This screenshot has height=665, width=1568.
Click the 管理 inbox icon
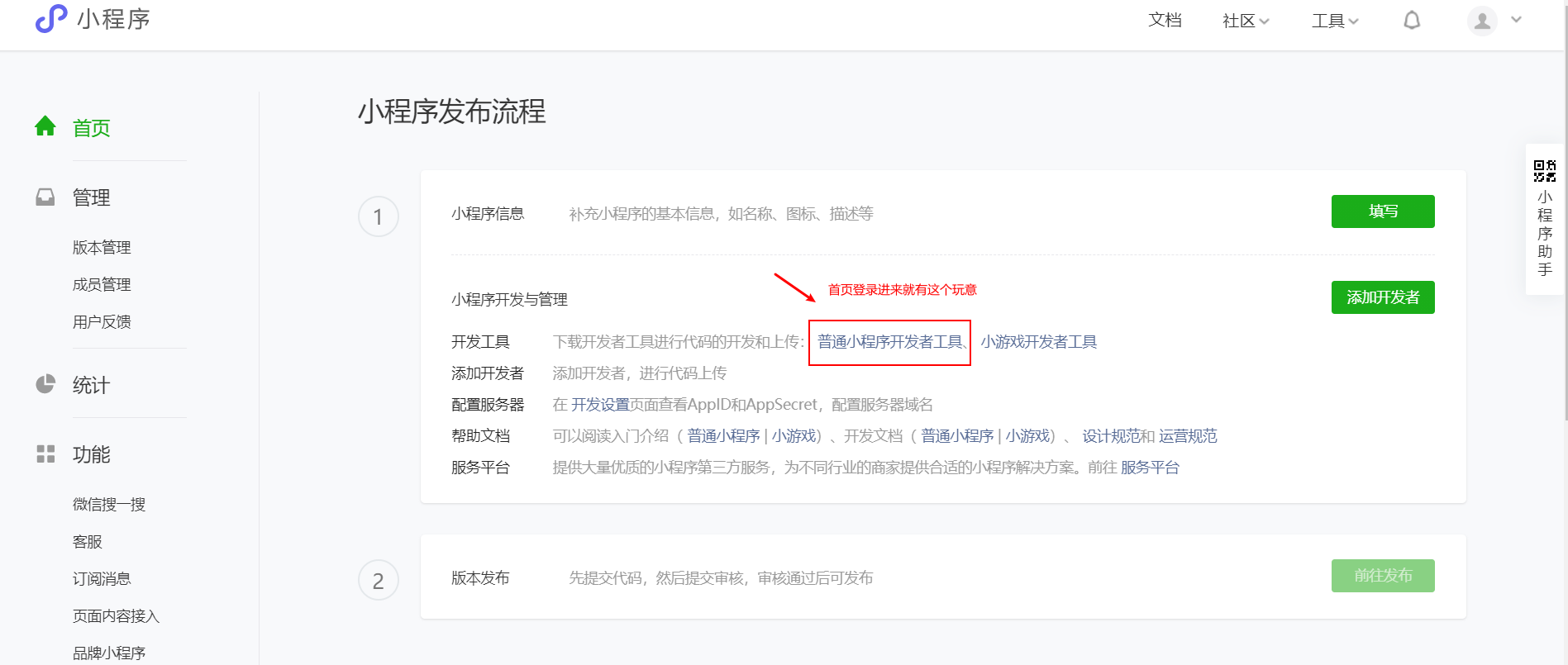(45, 197)
